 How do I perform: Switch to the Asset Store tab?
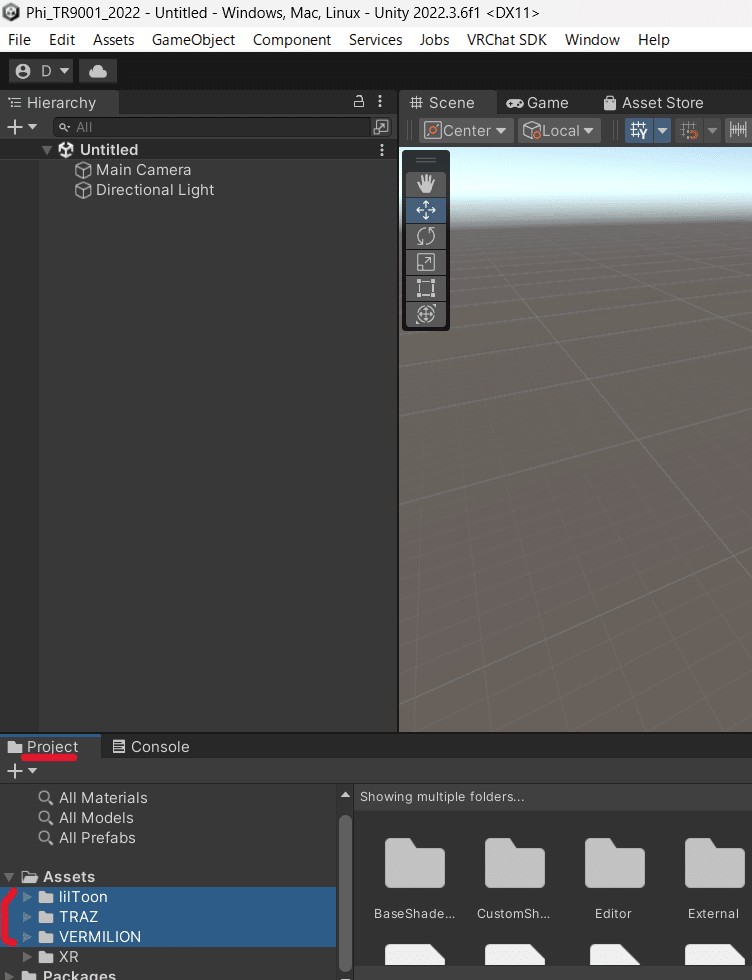coord(653,102)
